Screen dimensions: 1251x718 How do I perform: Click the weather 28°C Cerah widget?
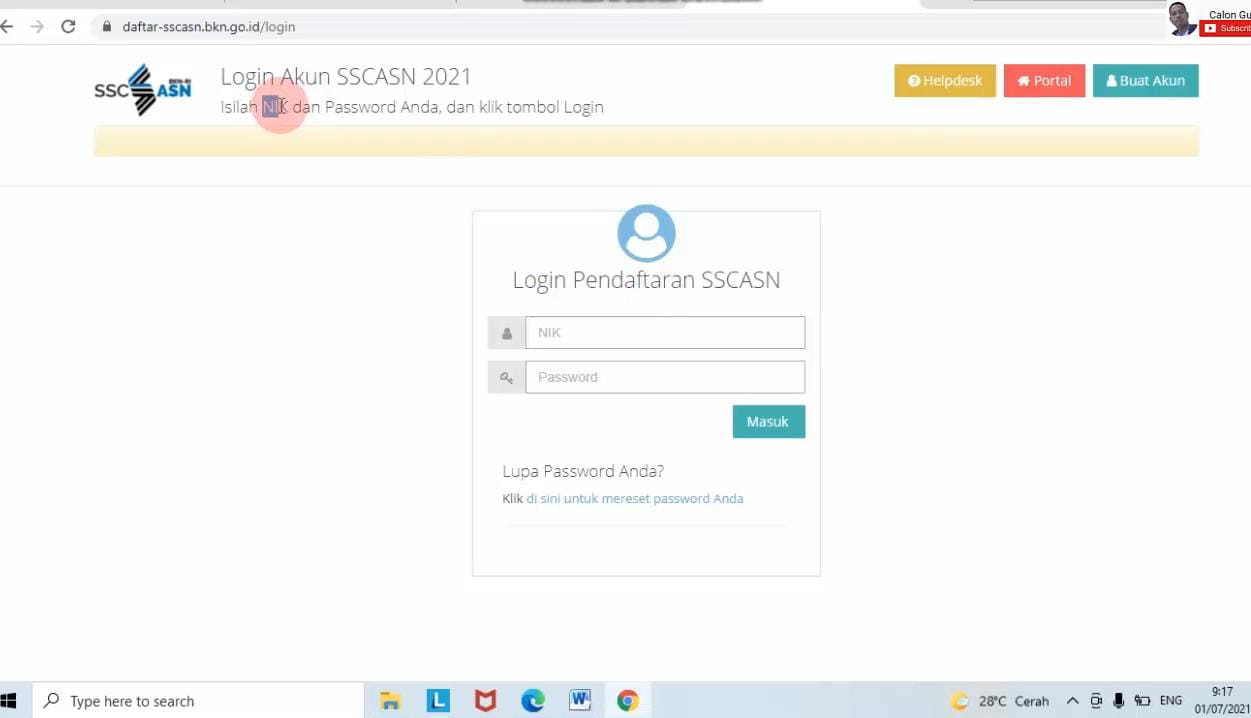[1000, 701]
